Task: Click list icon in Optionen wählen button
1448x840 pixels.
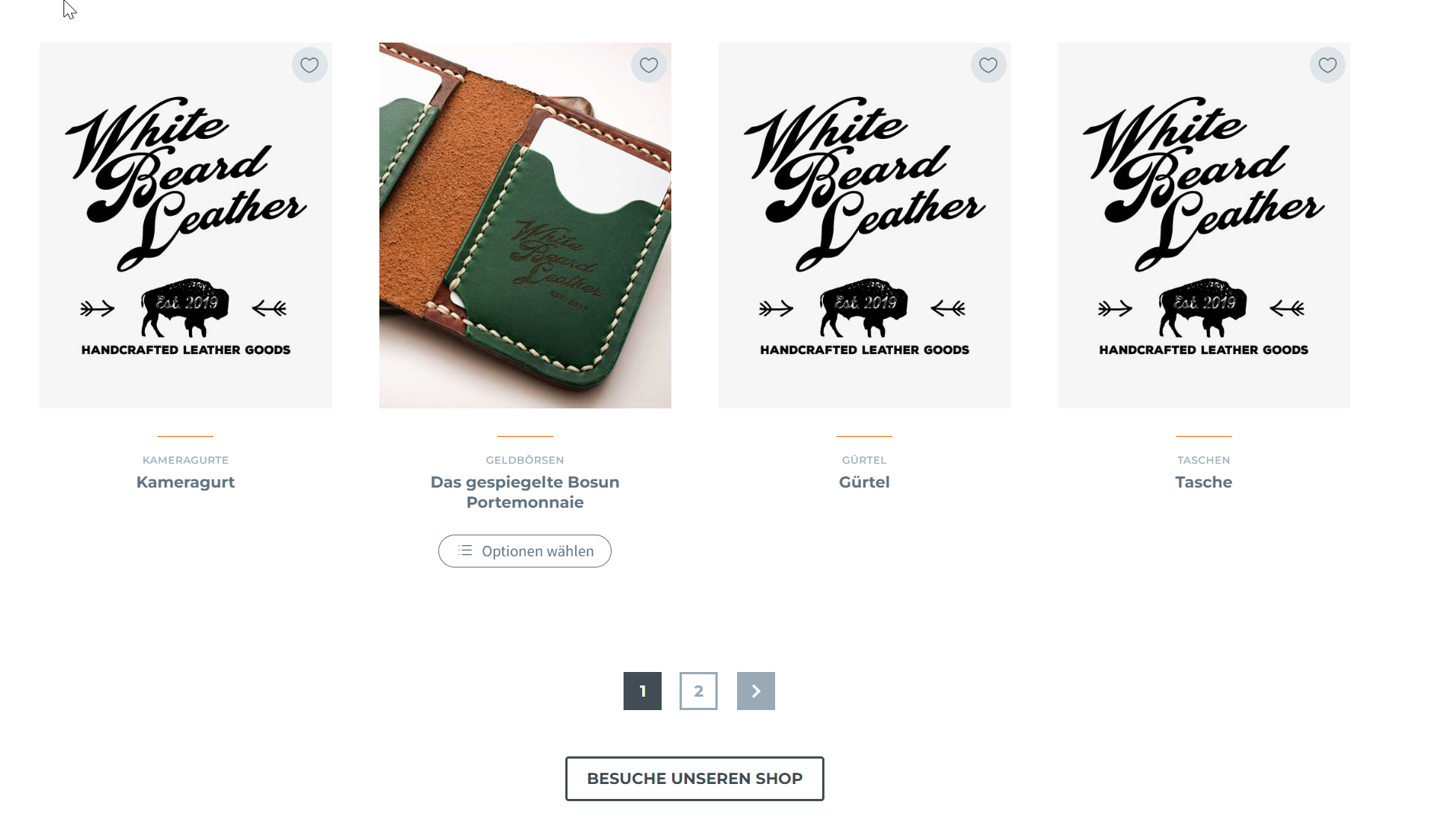Action: click(464, 550)
